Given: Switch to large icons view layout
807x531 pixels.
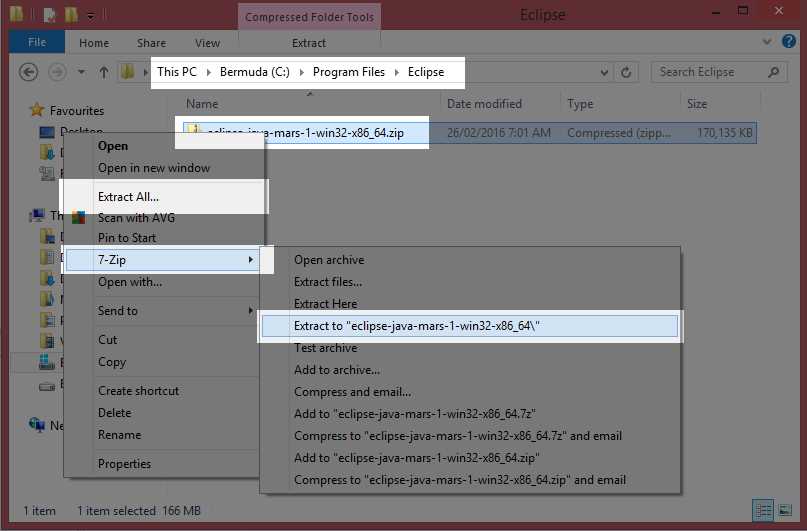Looking at the screenshot, I should click(785, 510).
